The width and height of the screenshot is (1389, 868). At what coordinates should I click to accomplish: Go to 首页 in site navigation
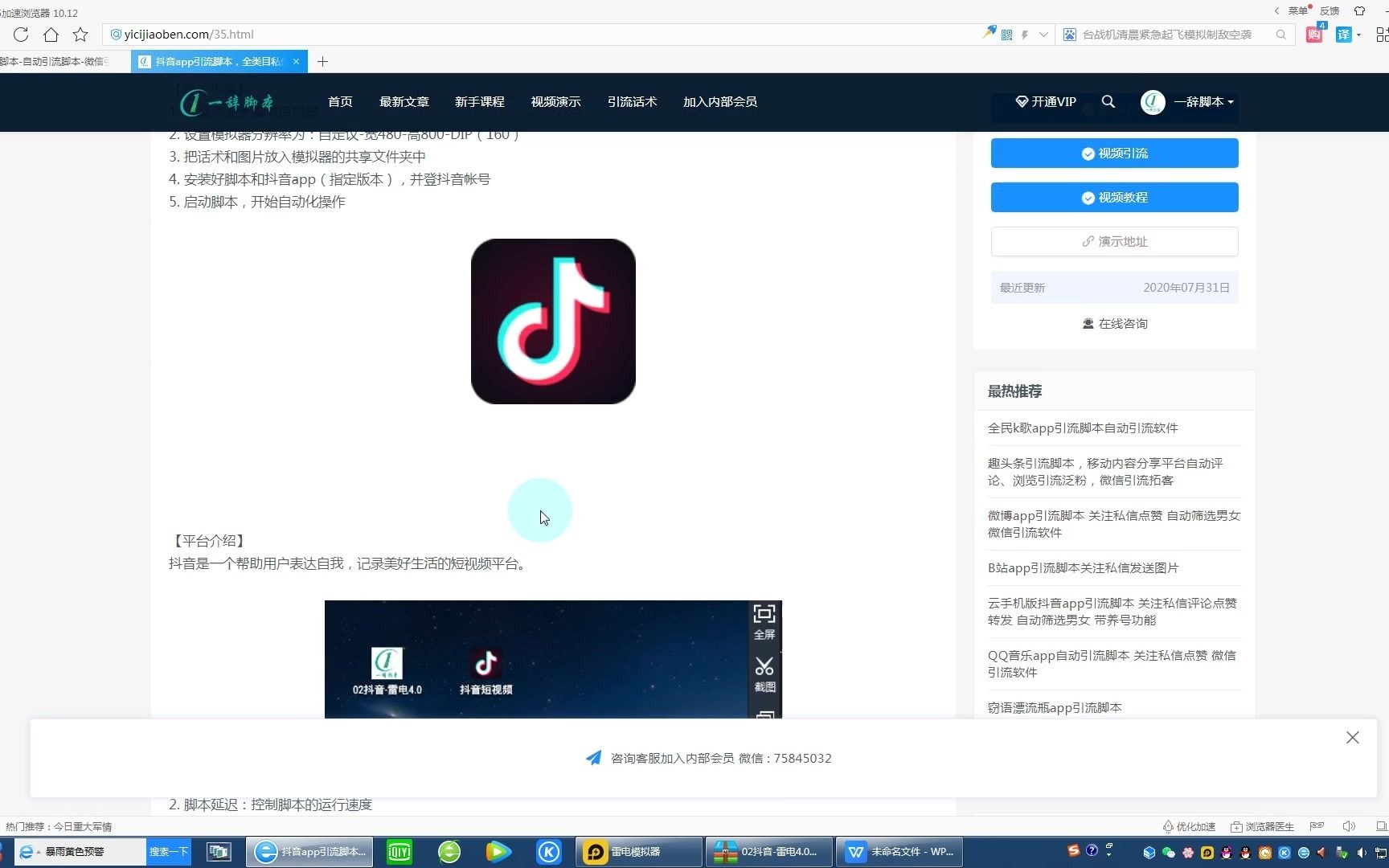[x=340, y=102]
